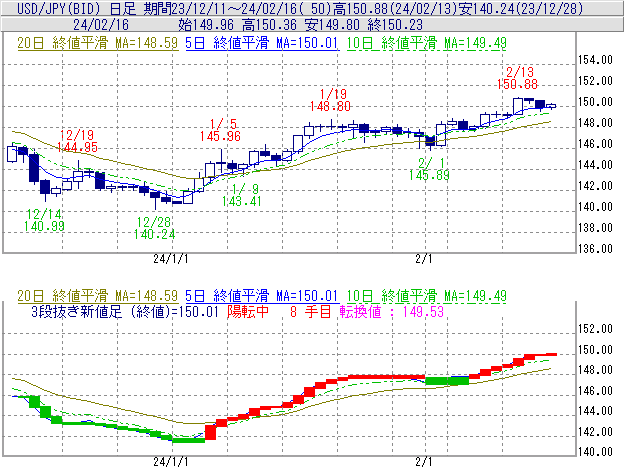Click the 24/1/1 date label under lower chart
This screenshot has height=475, width=624.
pos(171,462)
